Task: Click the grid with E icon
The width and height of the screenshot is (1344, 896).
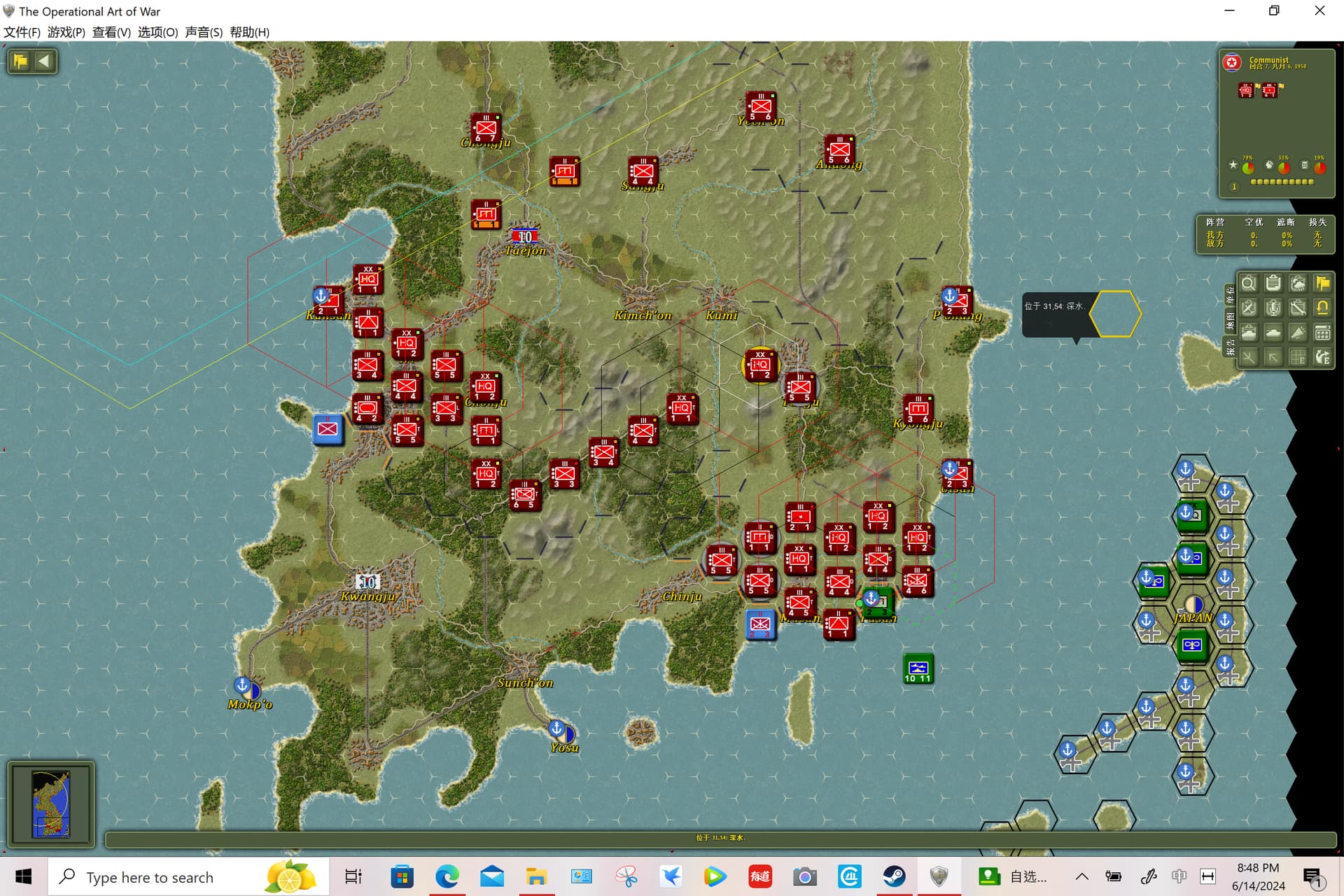Action: [x=1298, y=357]
